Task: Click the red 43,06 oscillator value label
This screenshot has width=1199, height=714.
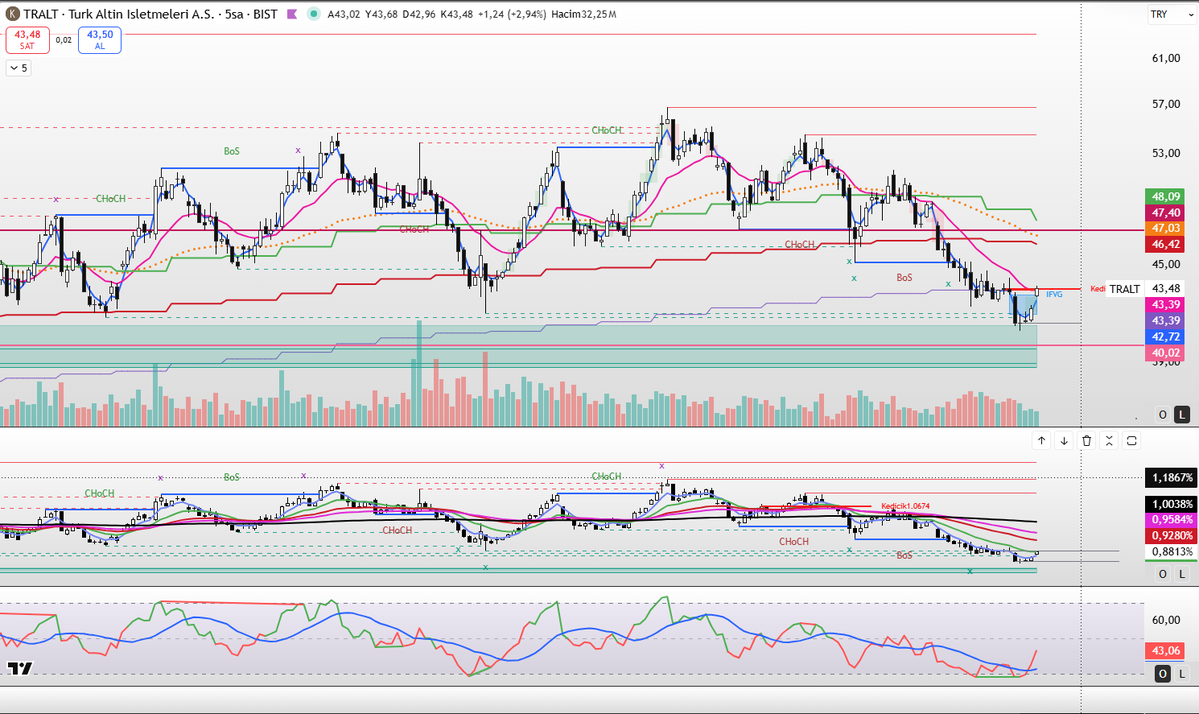Action: click(1165, 651)
